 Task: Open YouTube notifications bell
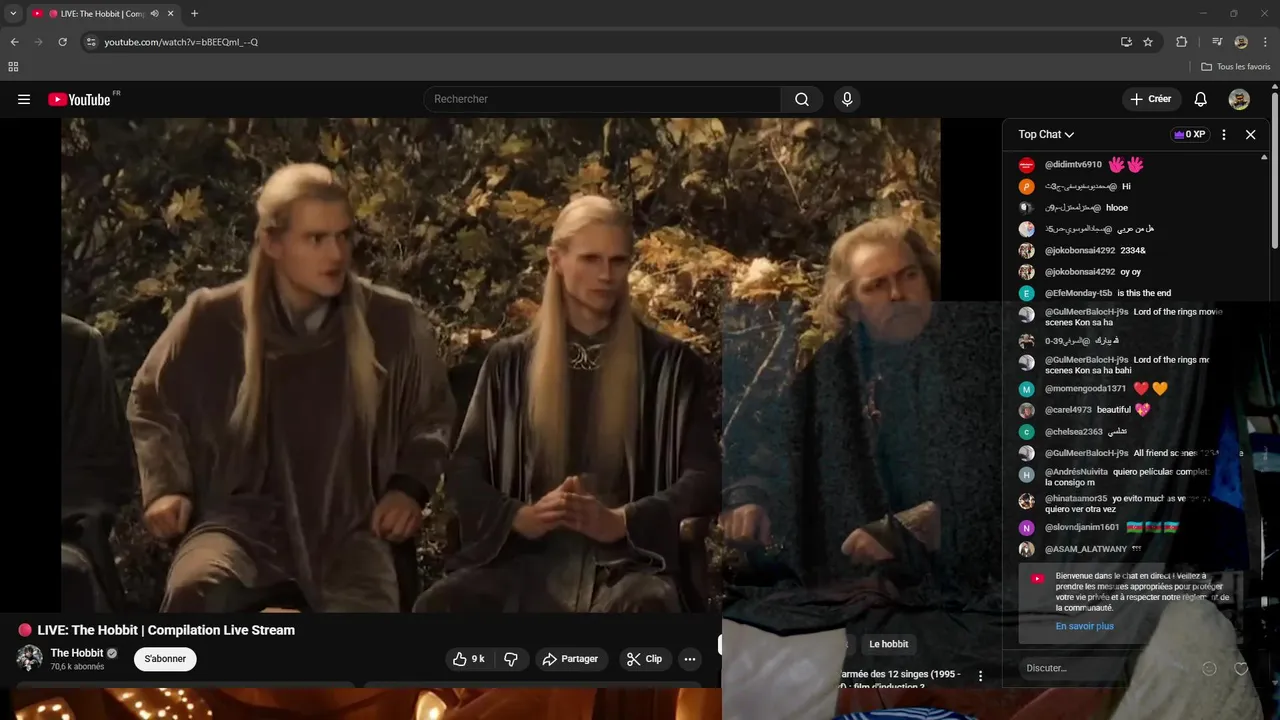pyautogui.click(x=1201, y=99)
